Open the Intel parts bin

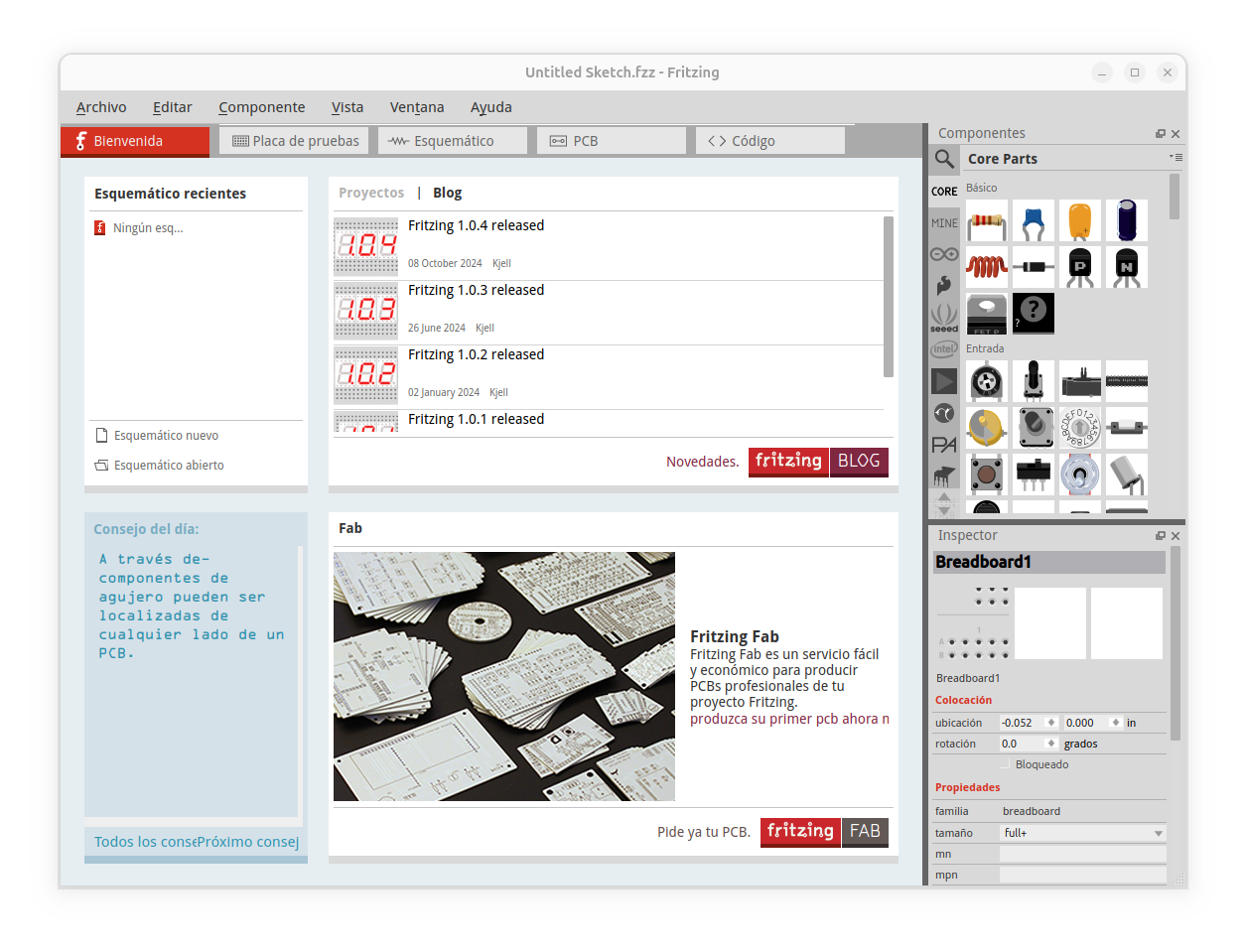pos(944,349)
